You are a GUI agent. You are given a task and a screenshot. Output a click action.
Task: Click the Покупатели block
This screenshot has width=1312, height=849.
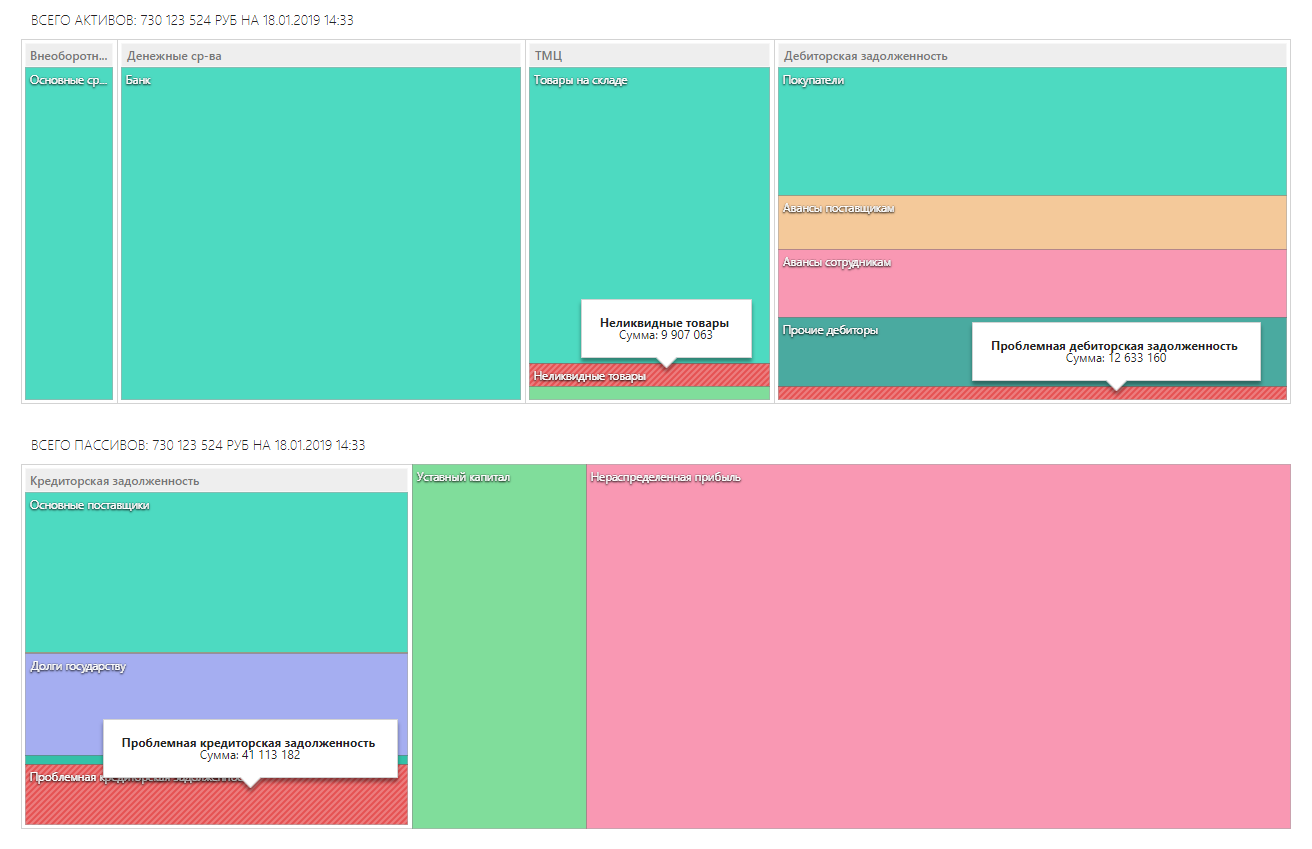click(1031, 131)
